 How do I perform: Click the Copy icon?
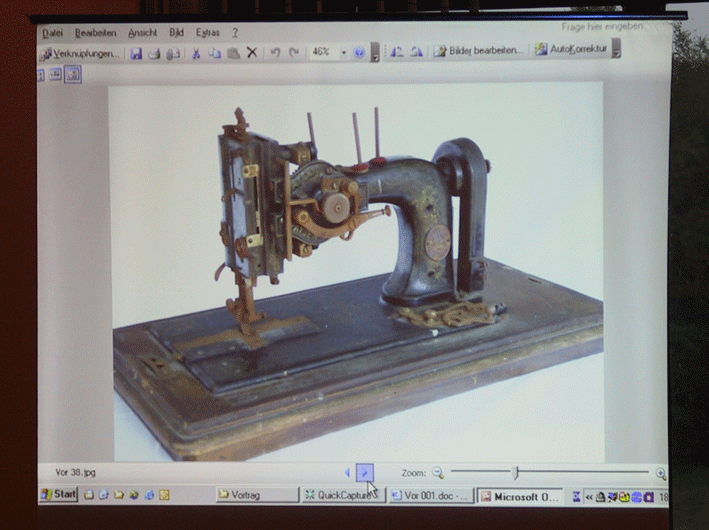[x=214, y=53]
